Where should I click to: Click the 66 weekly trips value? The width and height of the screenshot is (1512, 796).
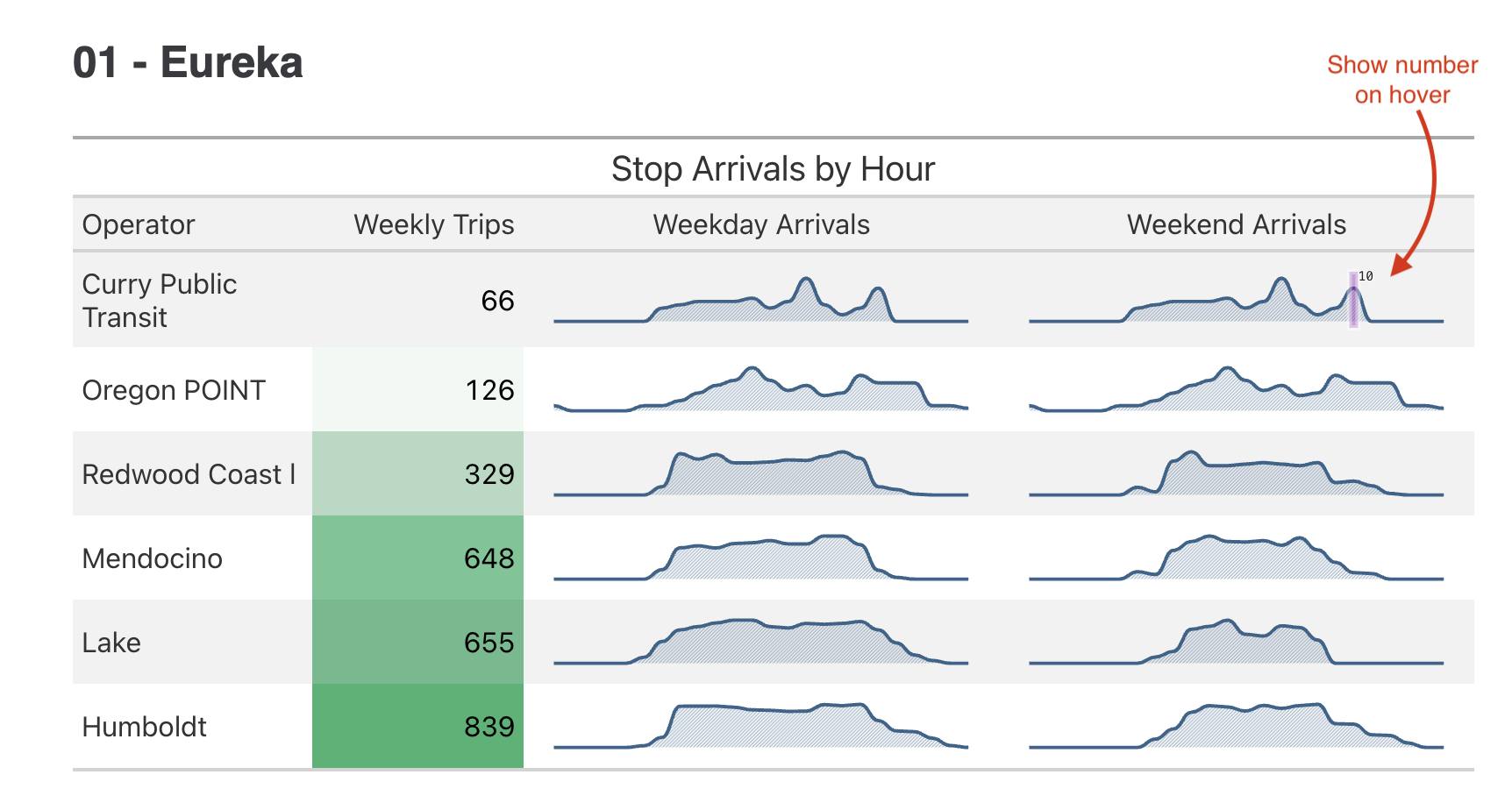tap(497, 302)
